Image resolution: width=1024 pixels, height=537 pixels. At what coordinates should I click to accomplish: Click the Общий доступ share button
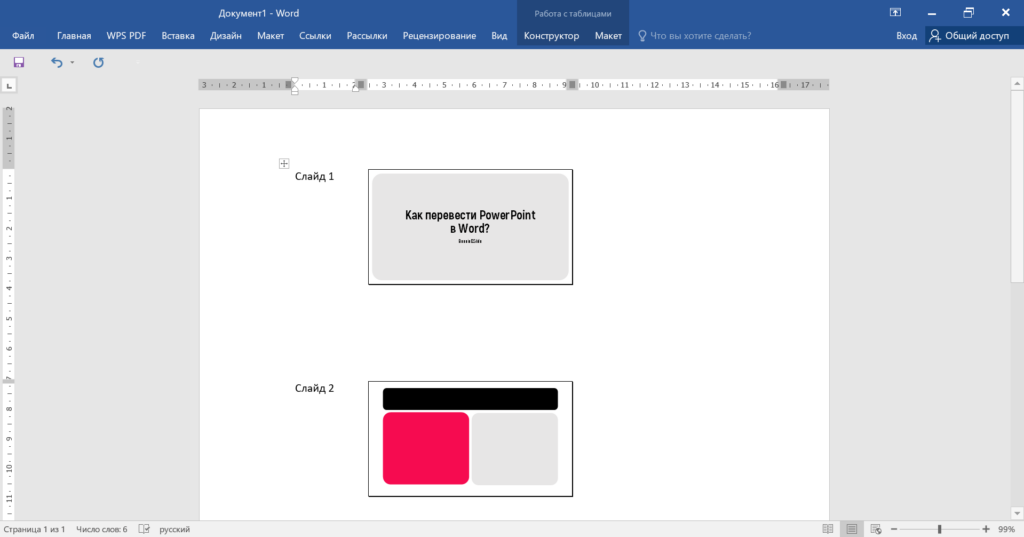pyautogui.click(x=968, y=36)
